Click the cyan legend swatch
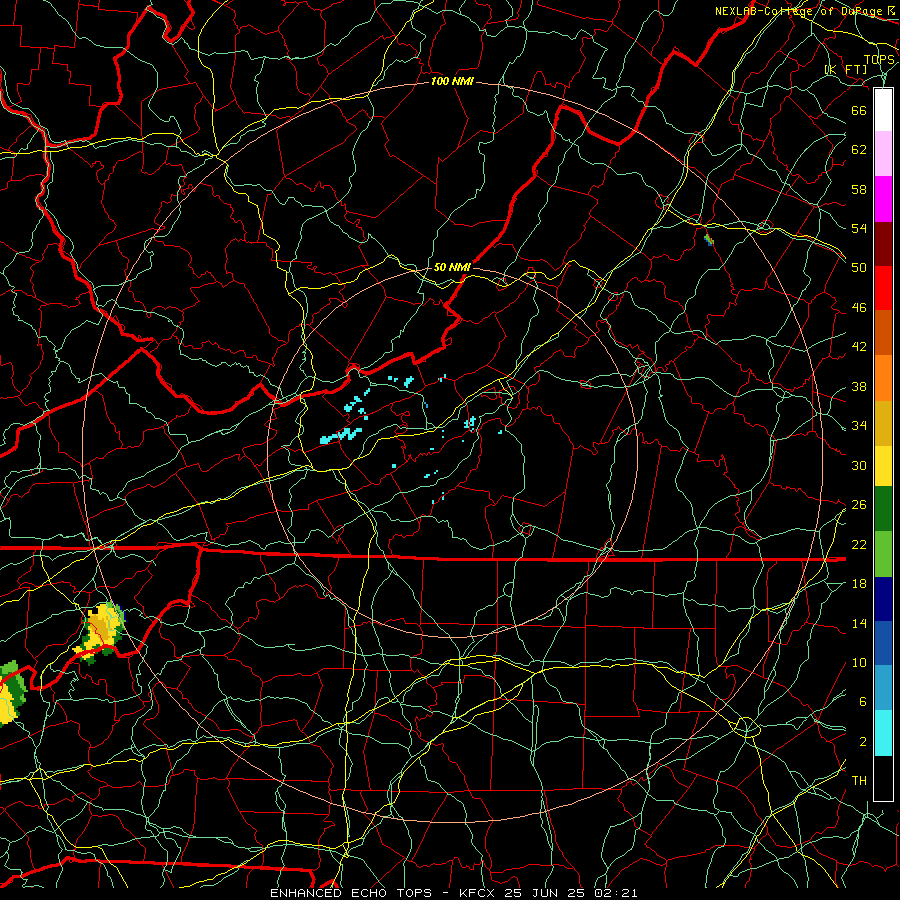Viewport: 900px width, 900px height. coord(883,733)
